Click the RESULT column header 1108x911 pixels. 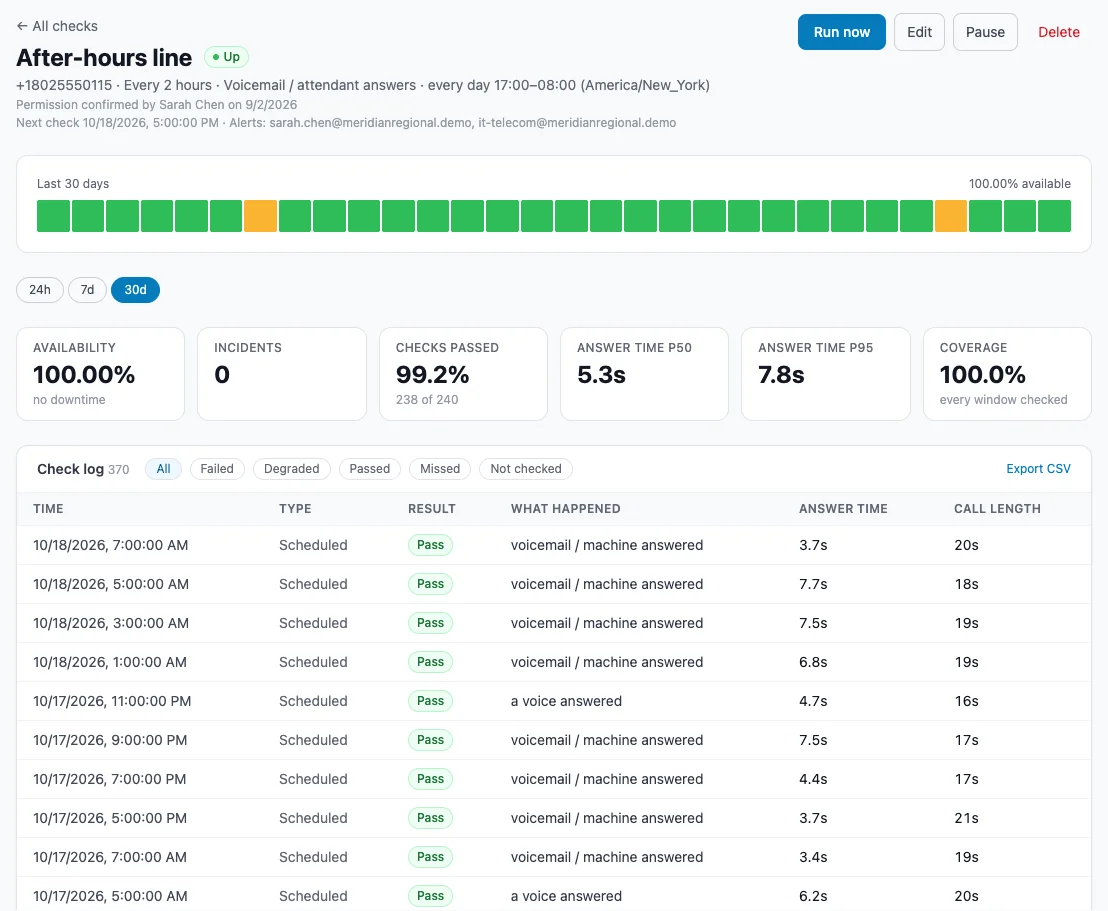432,509
